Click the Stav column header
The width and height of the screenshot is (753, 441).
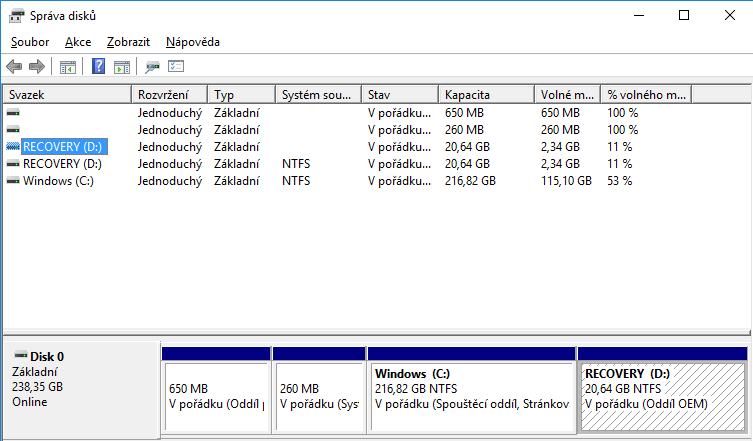(x=401, y=94)
